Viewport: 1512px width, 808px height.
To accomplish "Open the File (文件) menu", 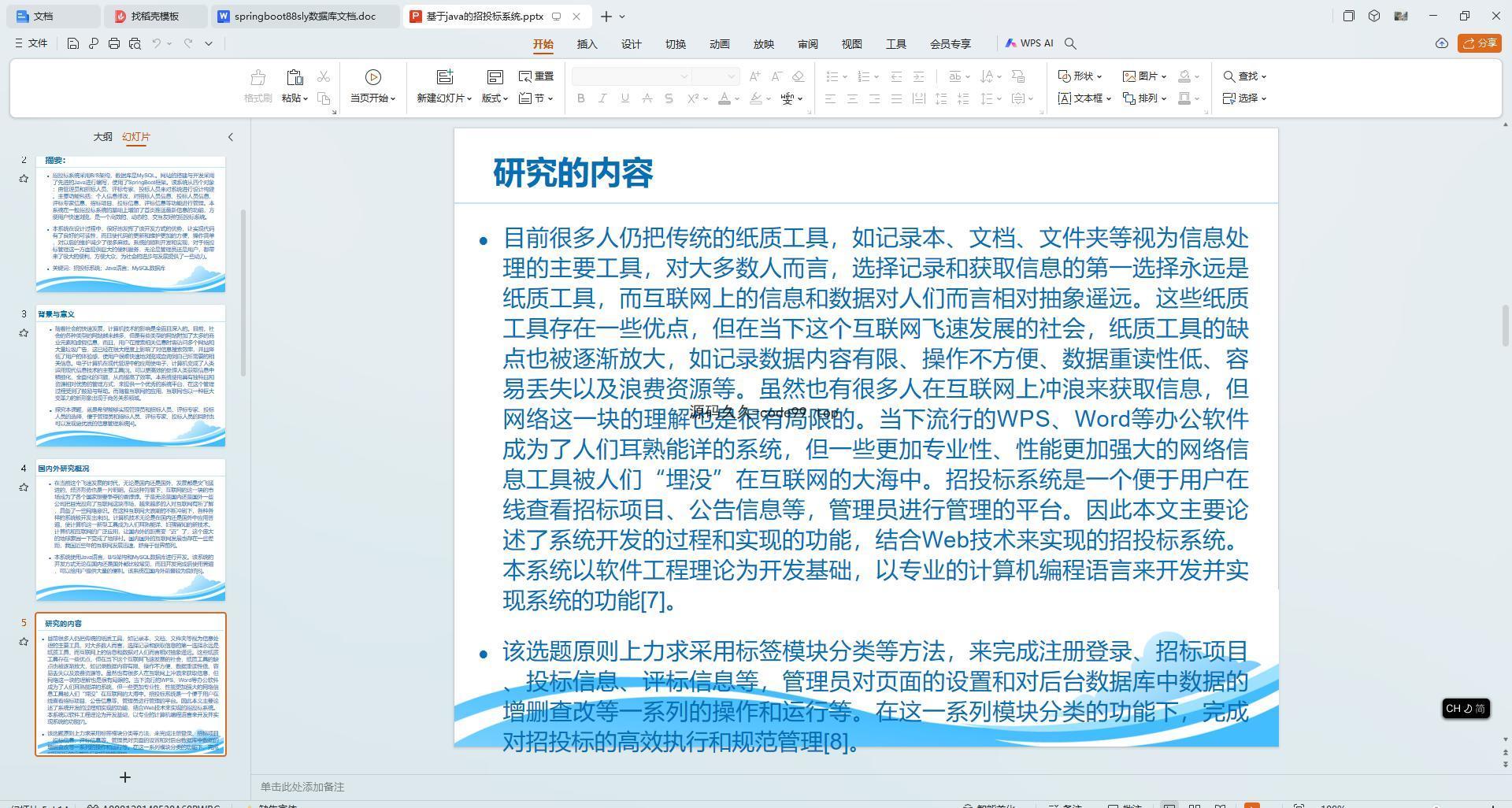I will tap(31, 43).
